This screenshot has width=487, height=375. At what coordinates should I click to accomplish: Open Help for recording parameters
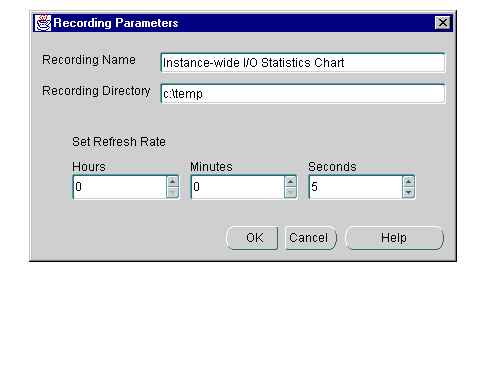394,238
